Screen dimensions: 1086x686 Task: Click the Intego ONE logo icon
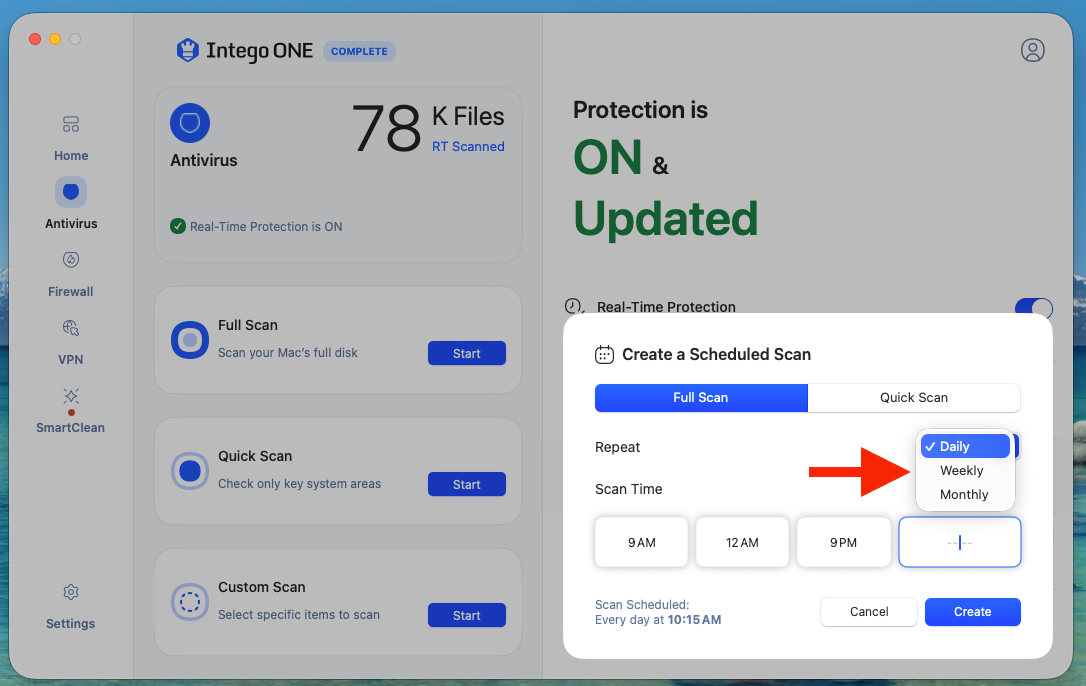coord(187,50)
